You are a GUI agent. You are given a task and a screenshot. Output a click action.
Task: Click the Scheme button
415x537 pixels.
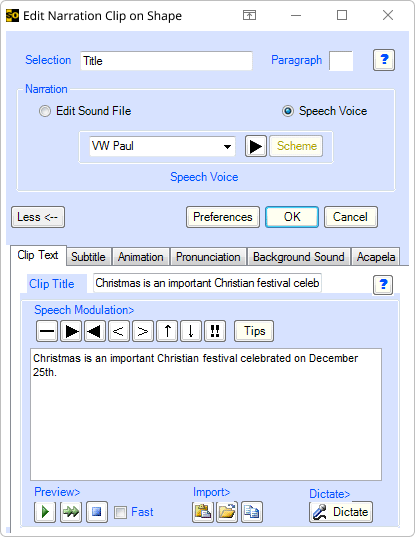[x=296, y=146]
